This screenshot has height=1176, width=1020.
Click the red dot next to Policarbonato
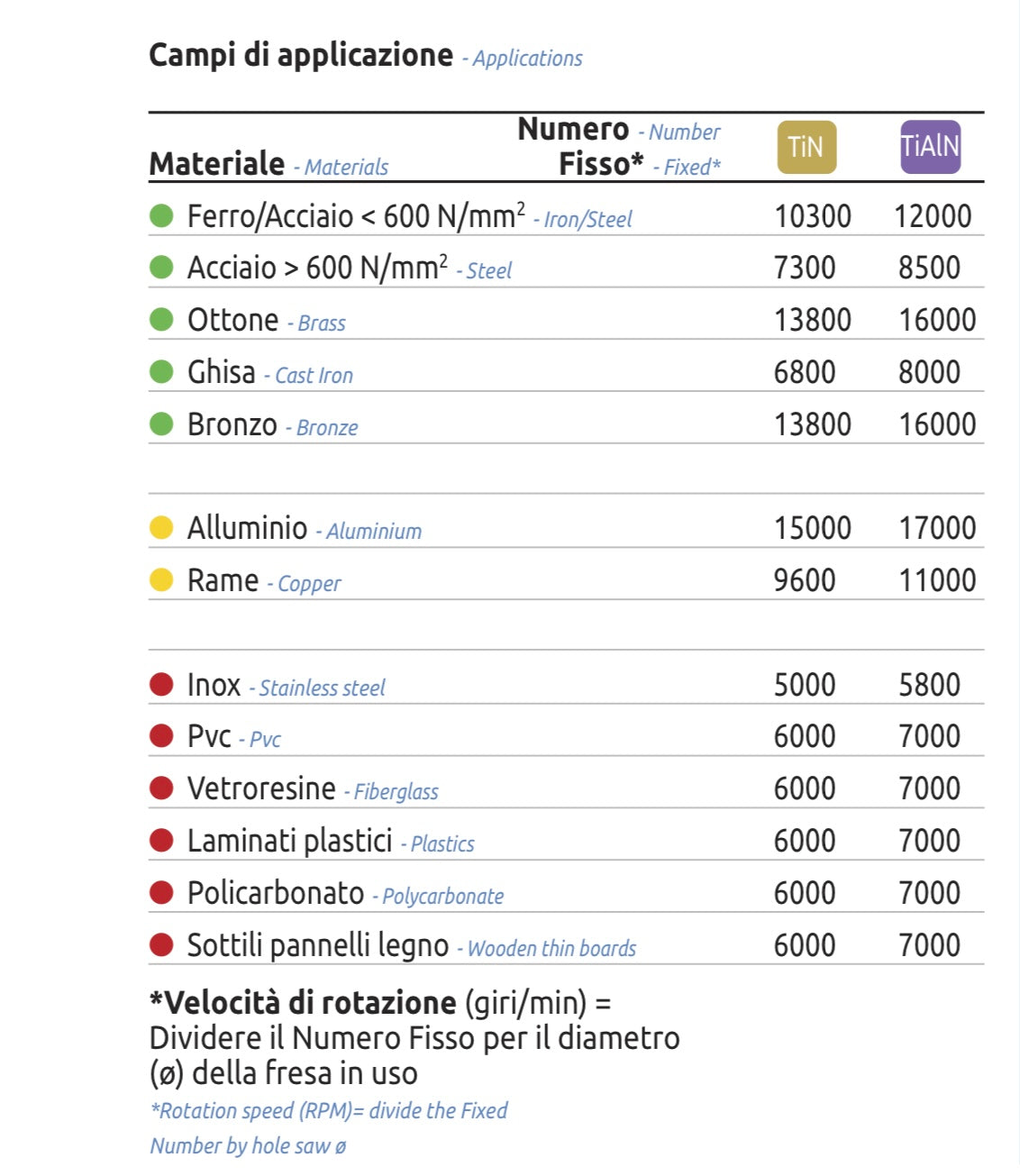pos(161,893)
